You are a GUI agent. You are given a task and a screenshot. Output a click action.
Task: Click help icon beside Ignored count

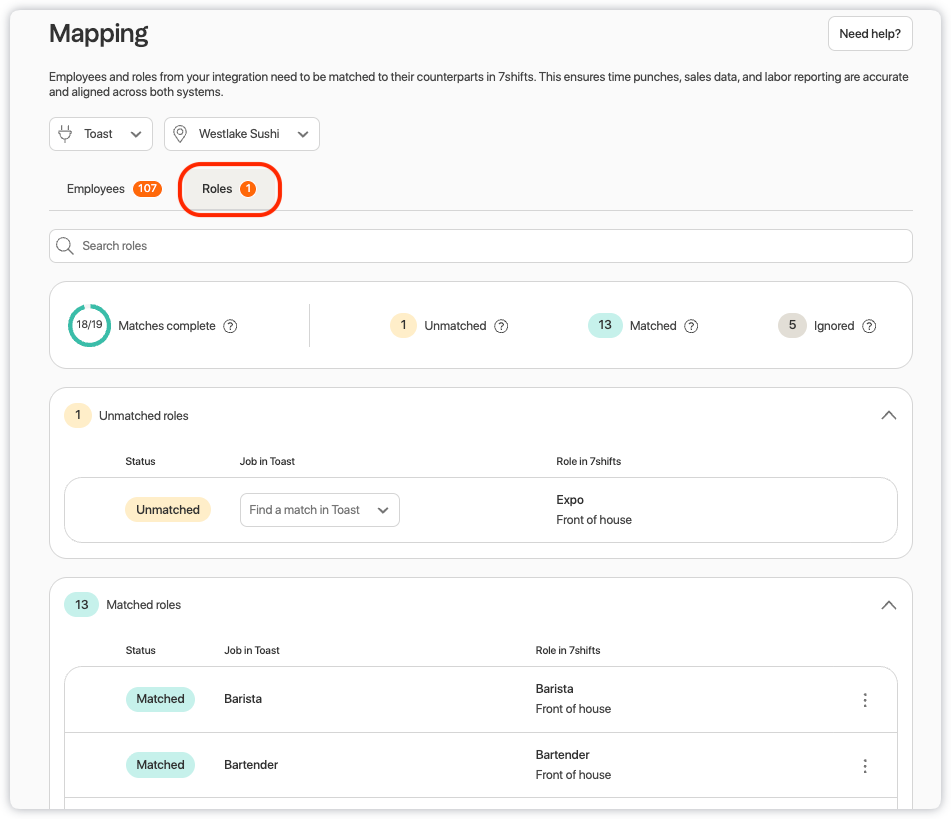tap(869, 326)
